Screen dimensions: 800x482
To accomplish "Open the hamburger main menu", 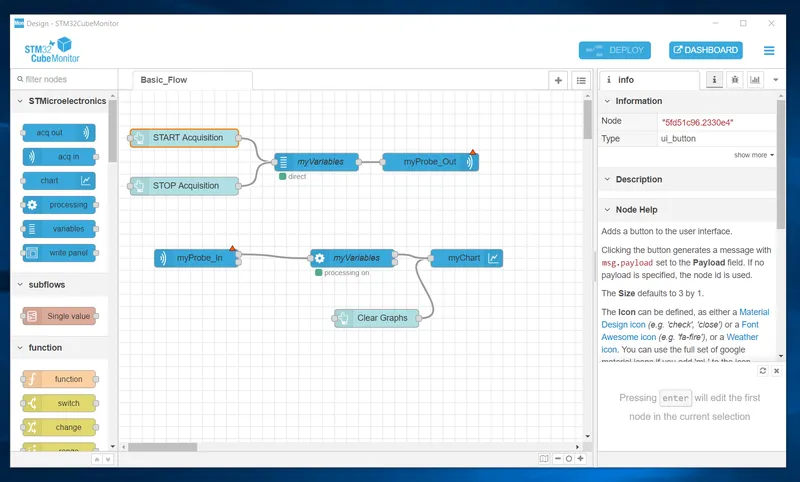I will point(769,50).
